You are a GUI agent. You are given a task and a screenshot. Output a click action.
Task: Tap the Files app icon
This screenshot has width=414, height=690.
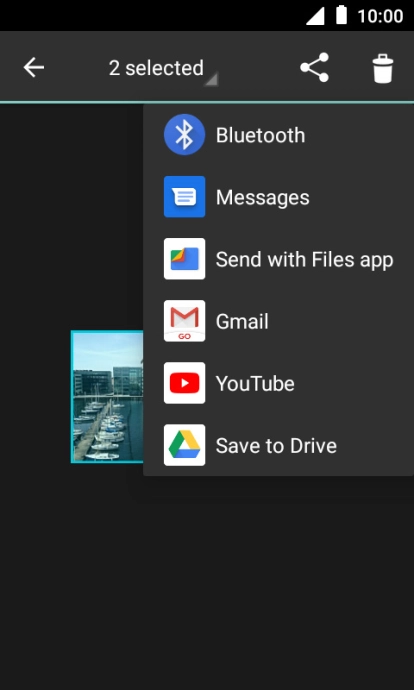[184, 259]
